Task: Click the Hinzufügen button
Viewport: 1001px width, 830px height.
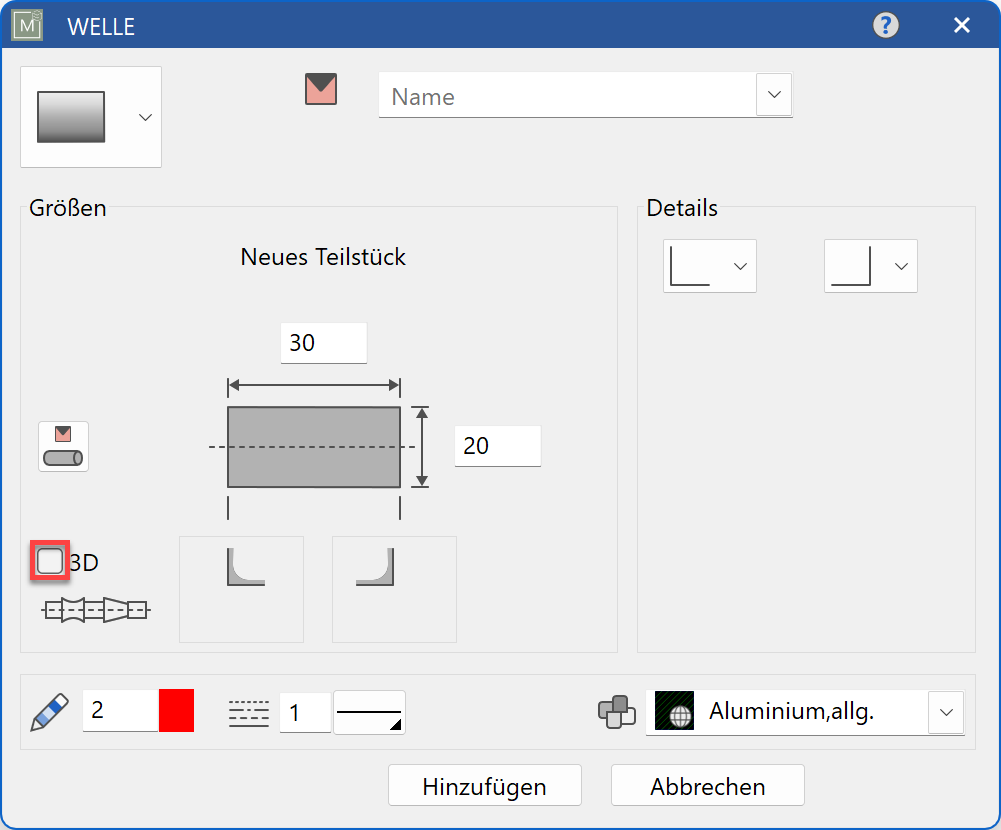Action: (x=484, y=786)
